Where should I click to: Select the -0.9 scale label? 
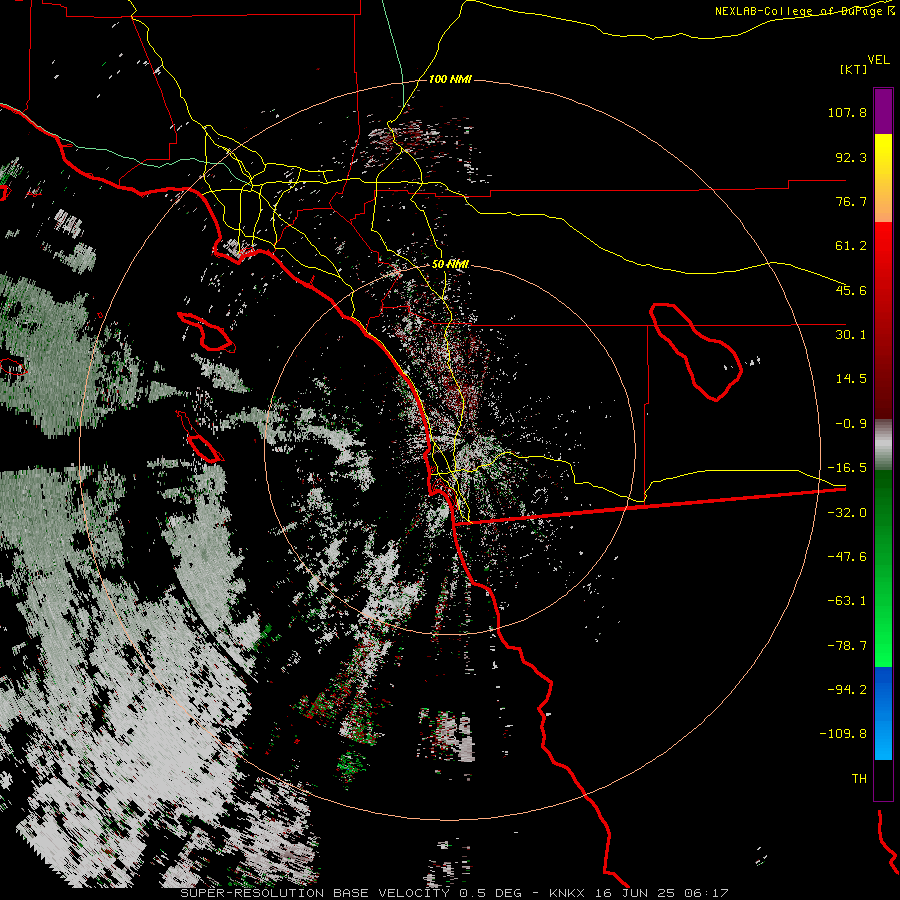(x=851, y=424)
